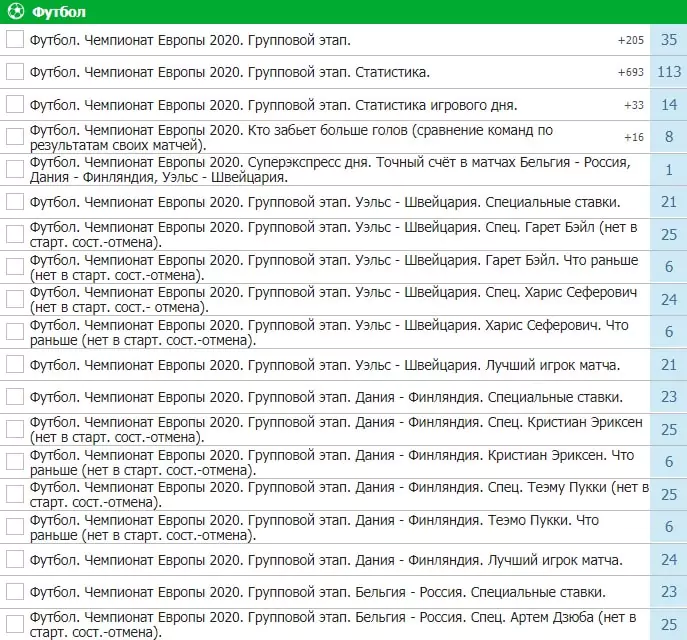This screenshot has width=687, height=640.
Task: Tick checkbox for 'Групповой этап.' row
Action: coord(15,39)
